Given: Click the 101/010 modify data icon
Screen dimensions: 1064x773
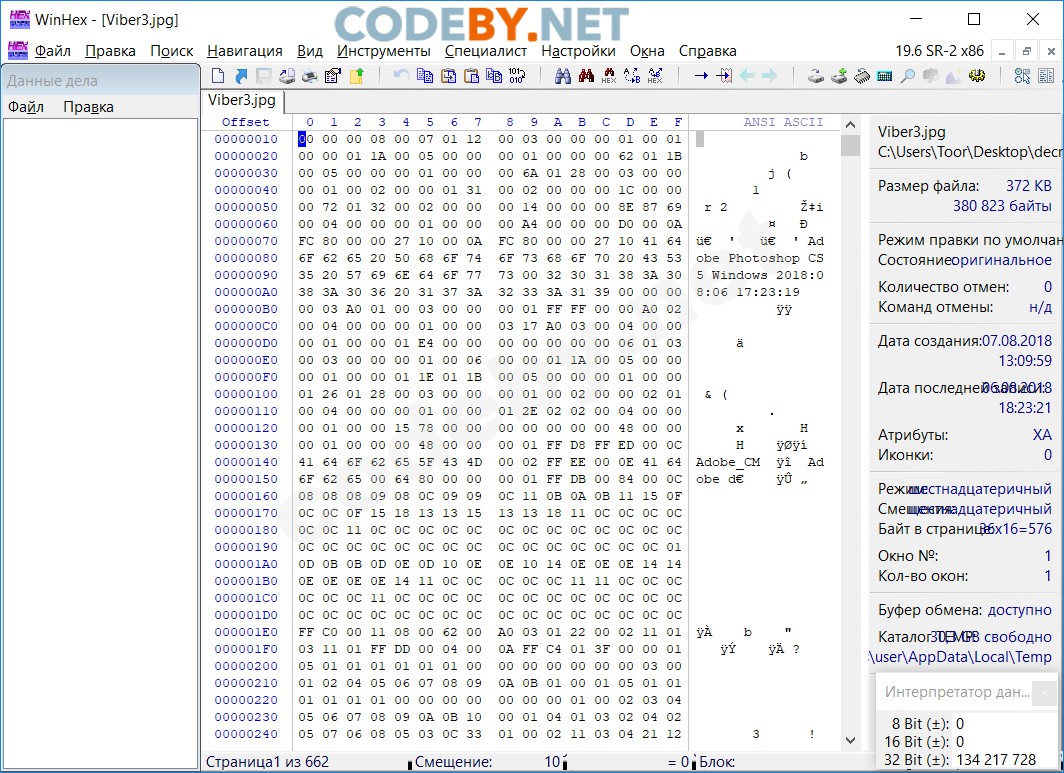Looking at the screenshot, I should click(517, 75).
